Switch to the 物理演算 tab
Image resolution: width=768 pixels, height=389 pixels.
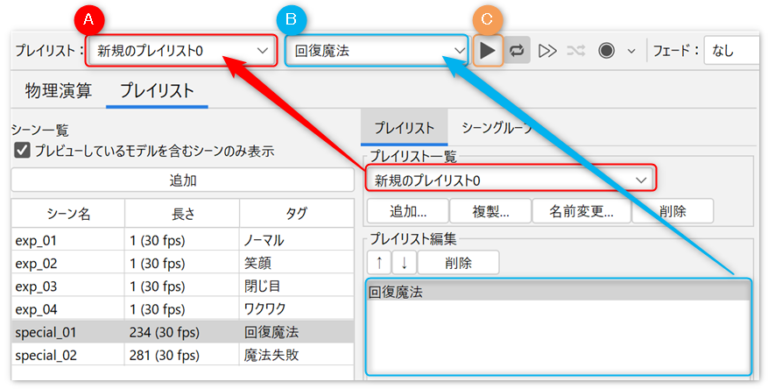click(x=58, y=91)
